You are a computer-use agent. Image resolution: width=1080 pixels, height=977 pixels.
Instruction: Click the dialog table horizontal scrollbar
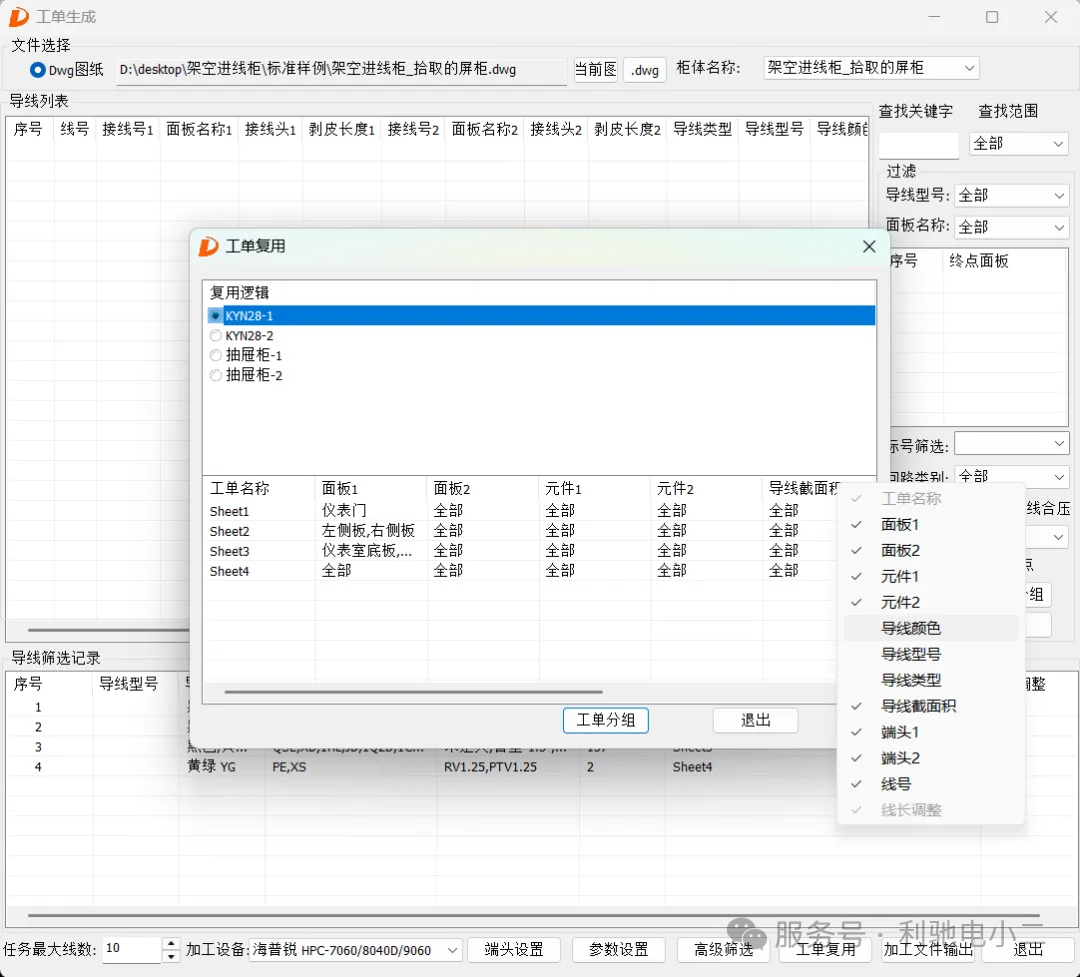[x=413, y=691]
